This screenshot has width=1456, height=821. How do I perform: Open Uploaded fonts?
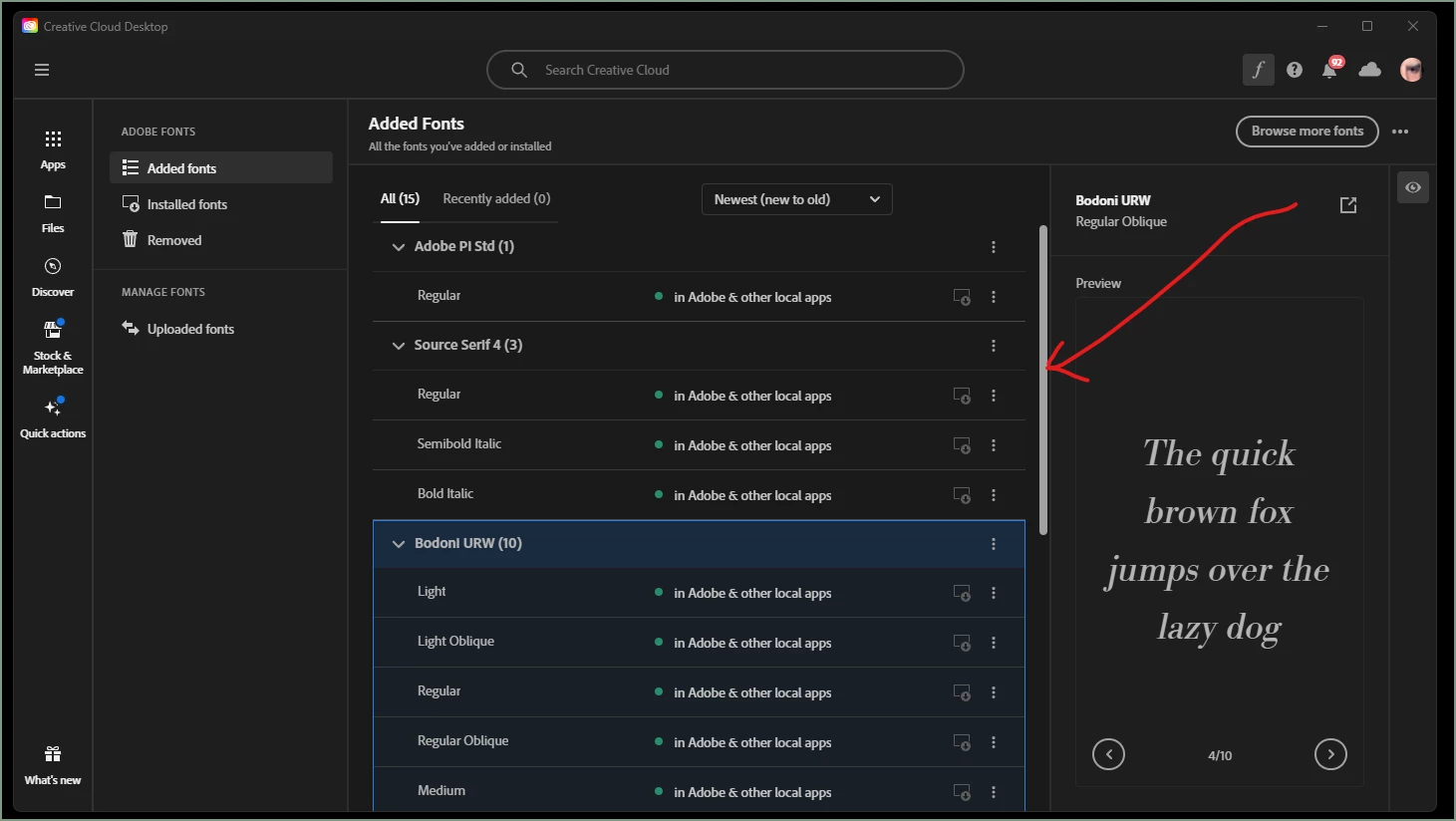point(221,329)
